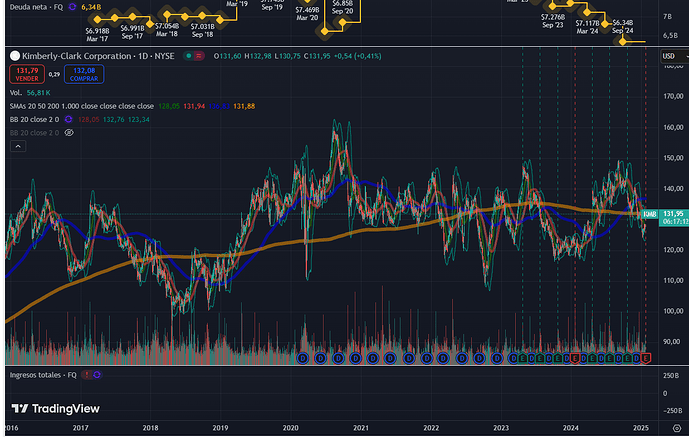This screenshot has height=437, width=689.
Task: Click the green market status dot
Action: point(189,56)
